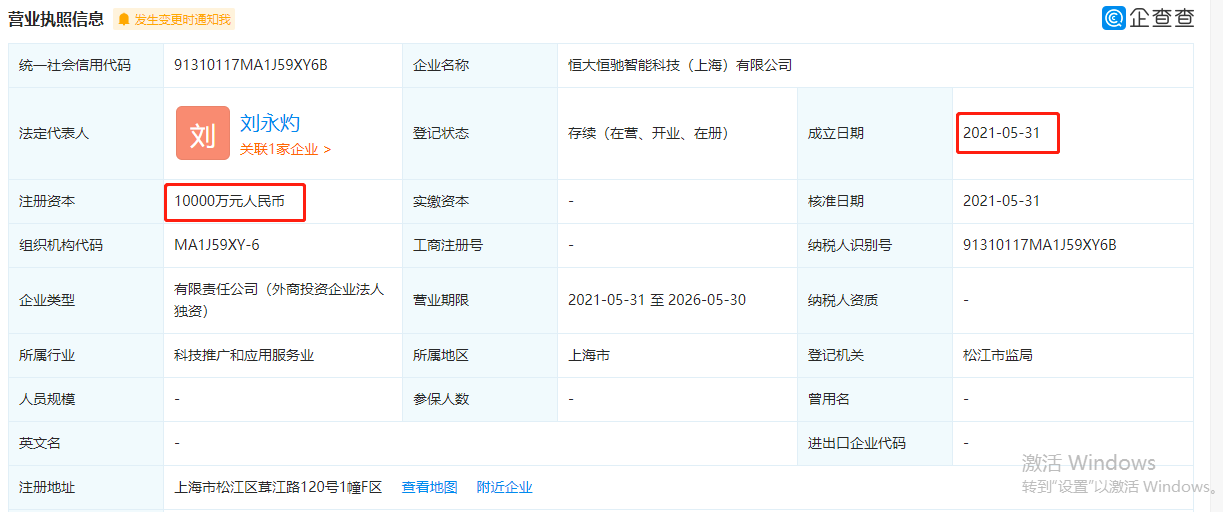Viewport: 1223px width, 512px height.
Task: Click the 法定代表人 label cell
Action: (86, 133)
